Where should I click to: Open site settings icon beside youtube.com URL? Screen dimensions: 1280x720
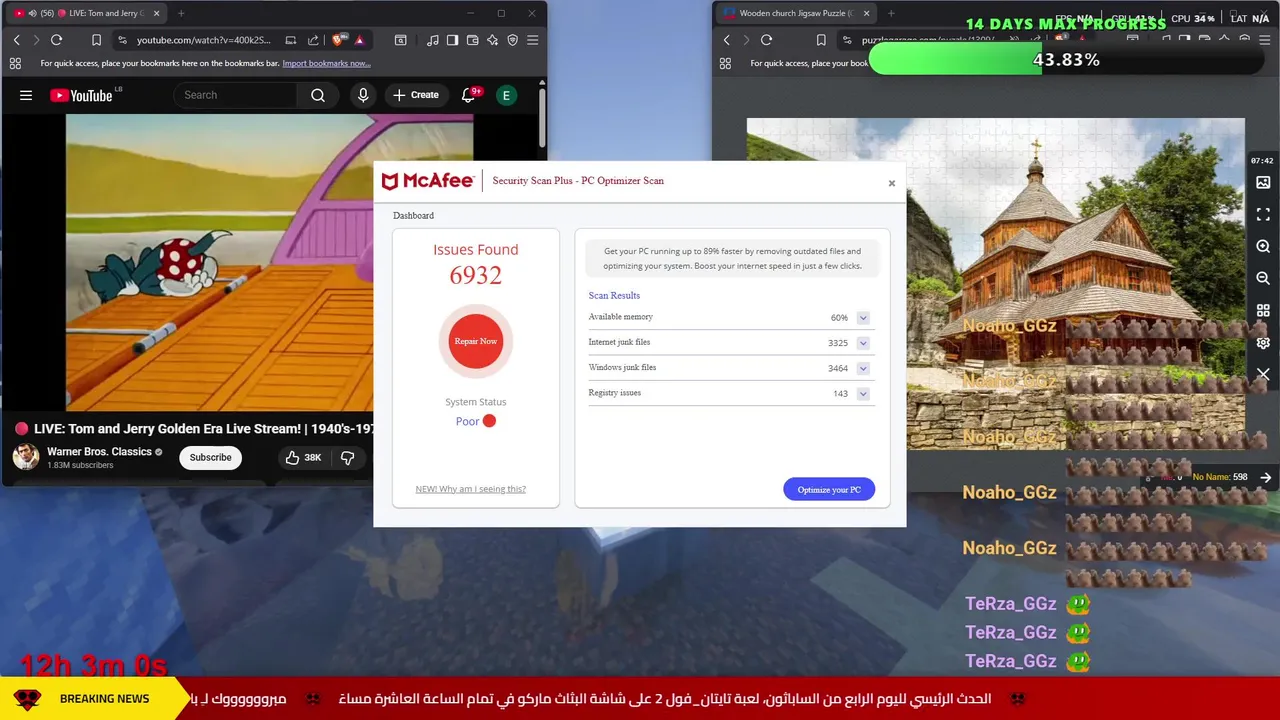coord(121,40)
